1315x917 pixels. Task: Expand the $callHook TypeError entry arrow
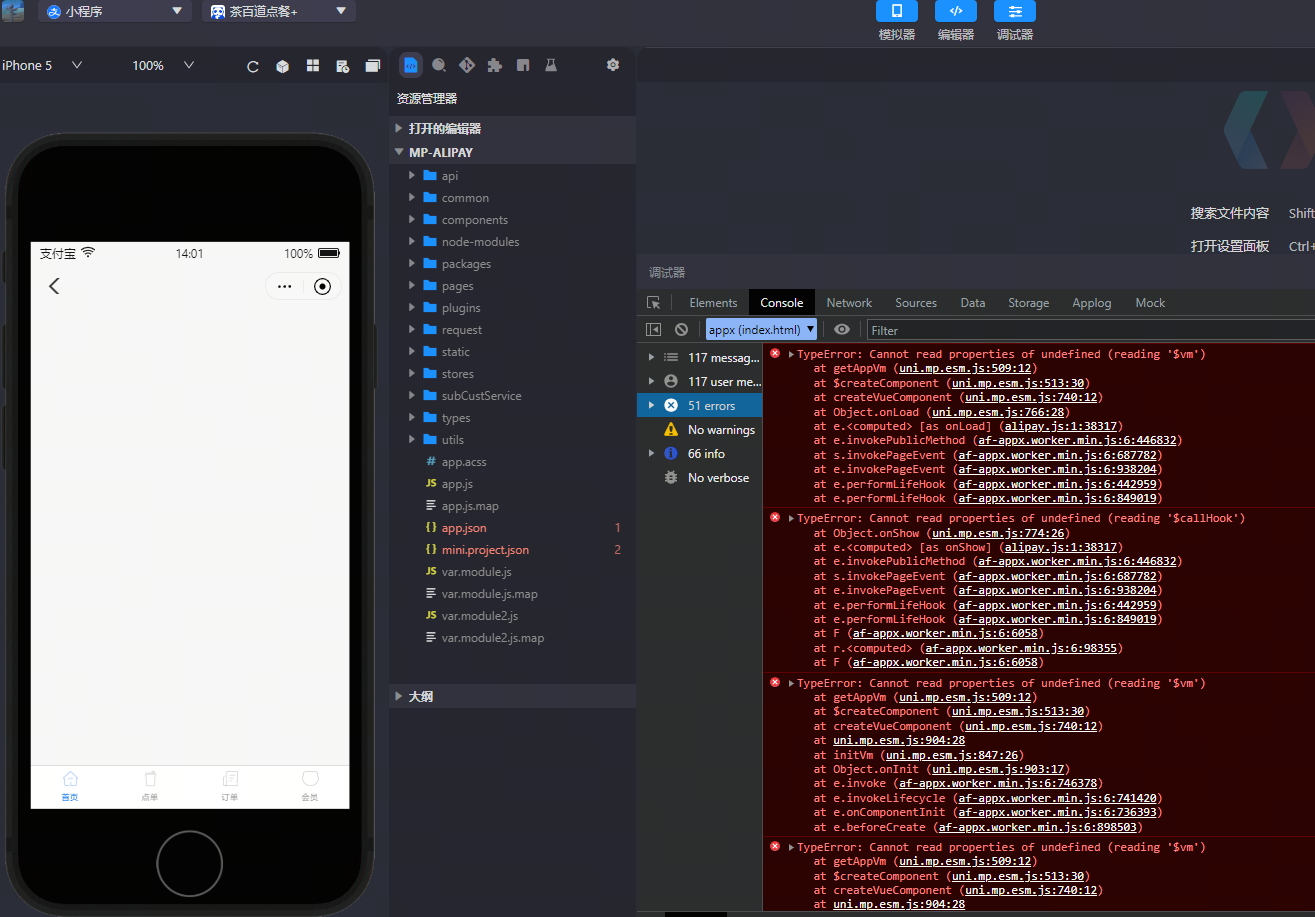[x=791, y=518]
